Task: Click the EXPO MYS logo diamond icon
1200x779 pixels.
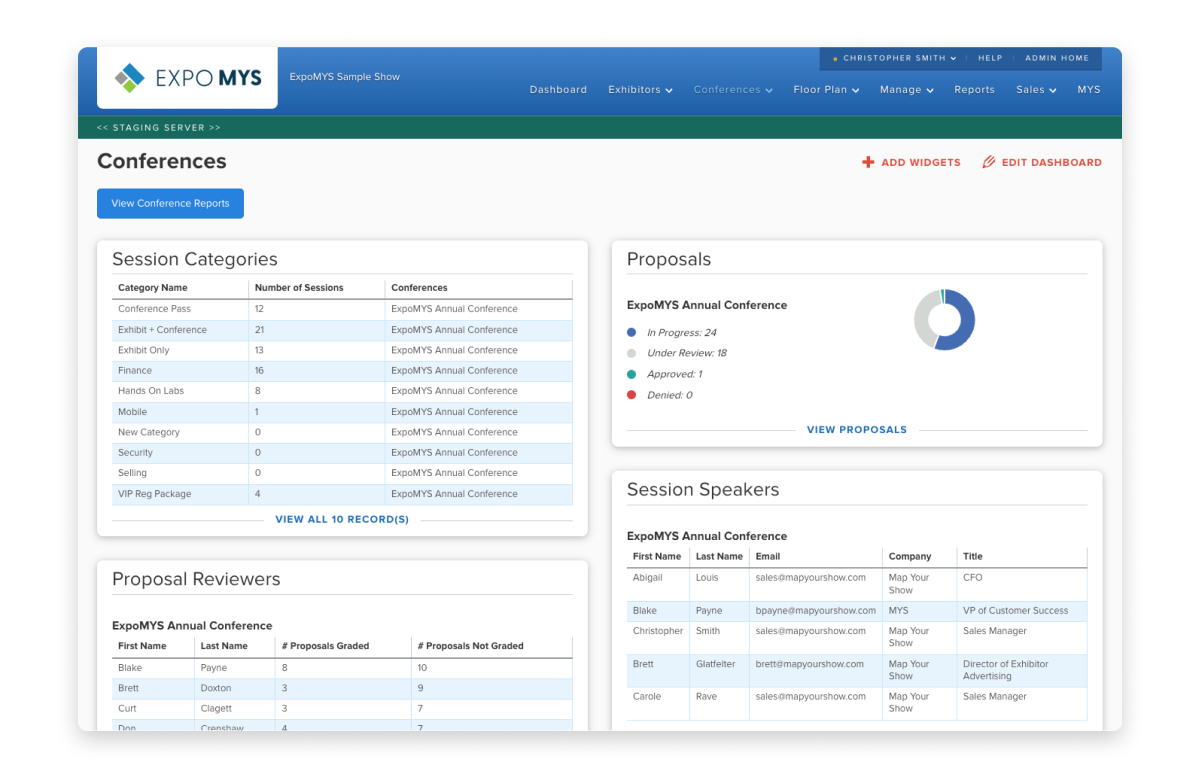Action: point(128,76)
